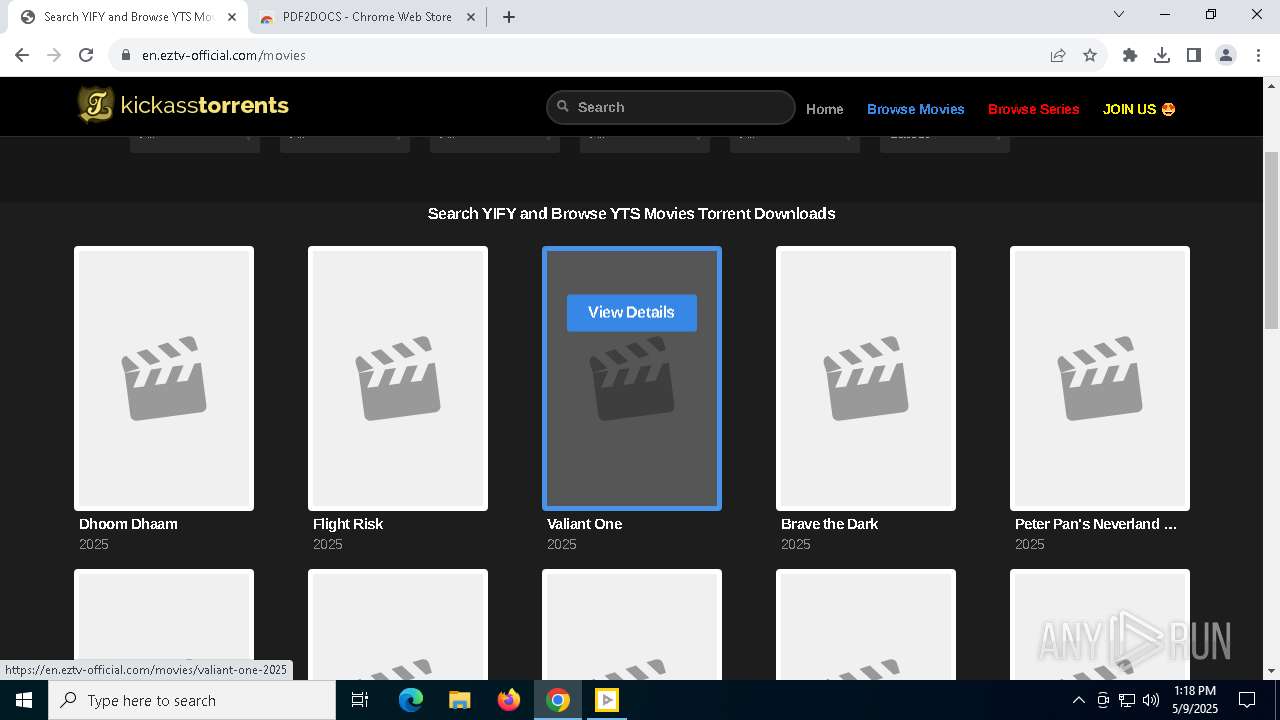Close the PDF2DOCS tab
This screenshot has height=720, width=1280.
[471, 17]
